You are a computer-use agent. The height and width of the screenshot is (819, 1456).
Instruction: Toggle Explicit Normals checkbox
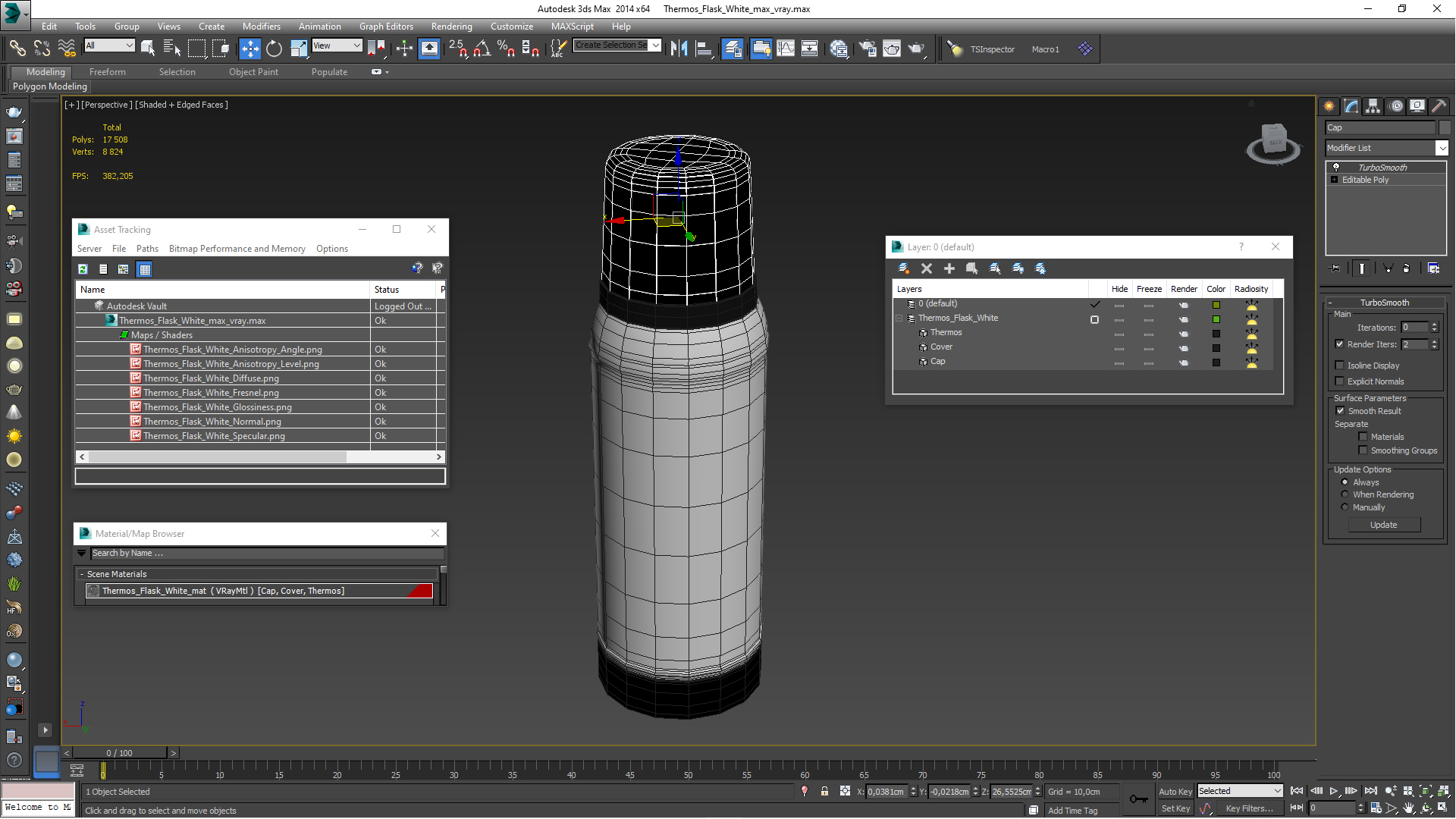click(x=1339, y=381)
